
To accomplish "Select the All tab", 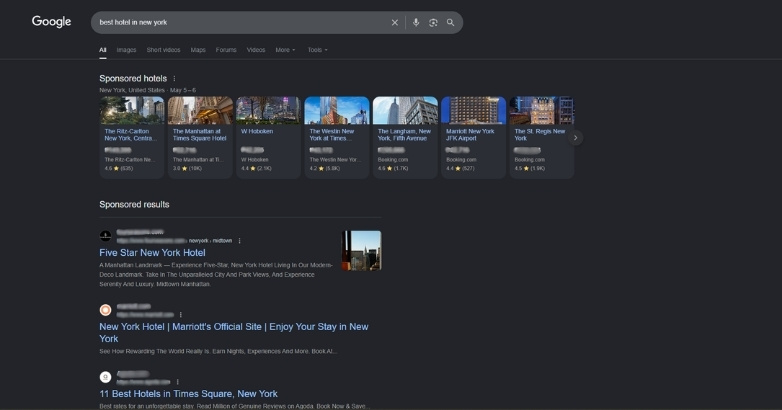I will pos(103,50).
